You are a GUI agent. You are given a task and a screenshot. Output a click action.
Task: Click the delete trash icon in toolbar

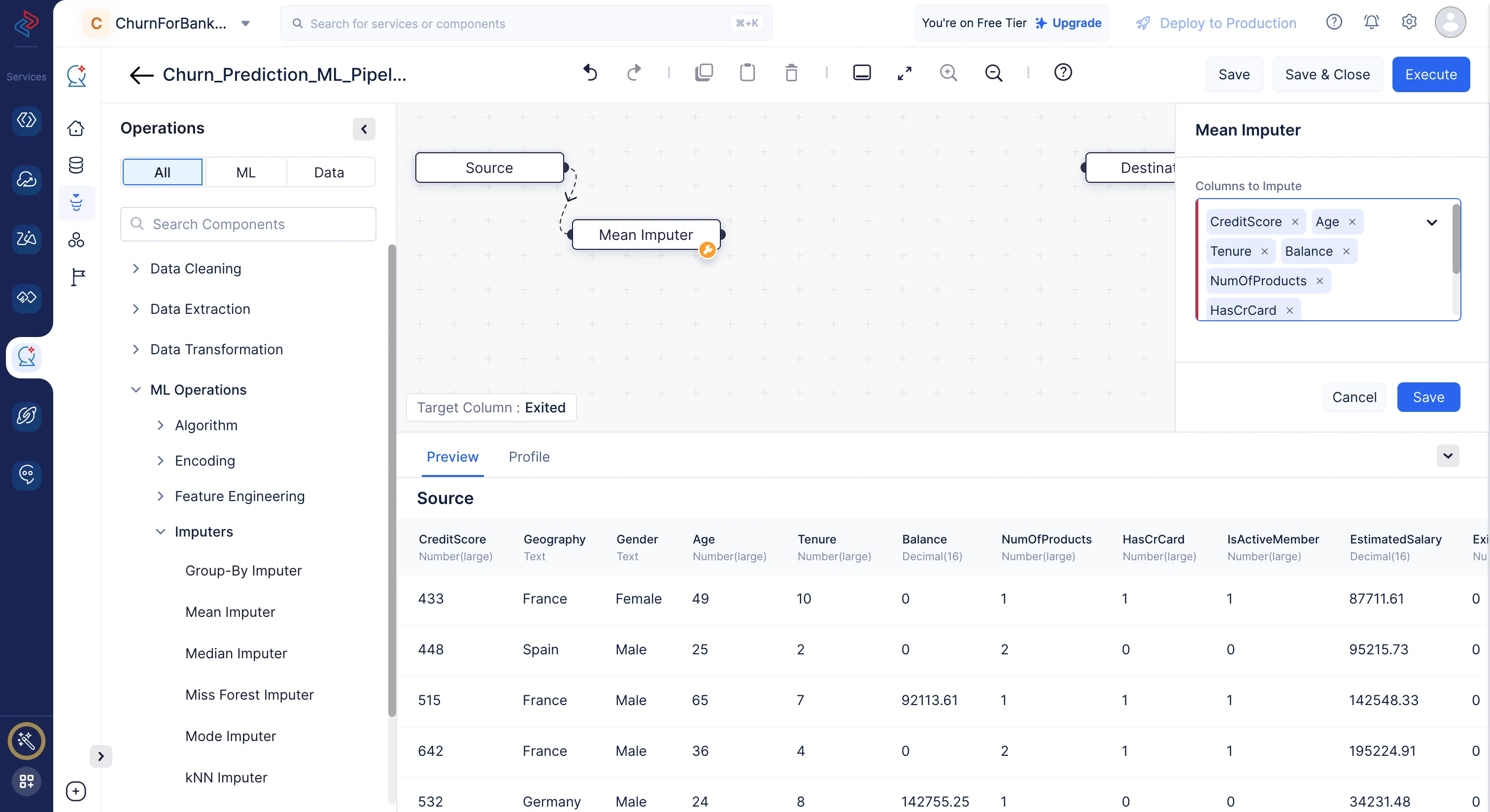[x=791, y=73]
